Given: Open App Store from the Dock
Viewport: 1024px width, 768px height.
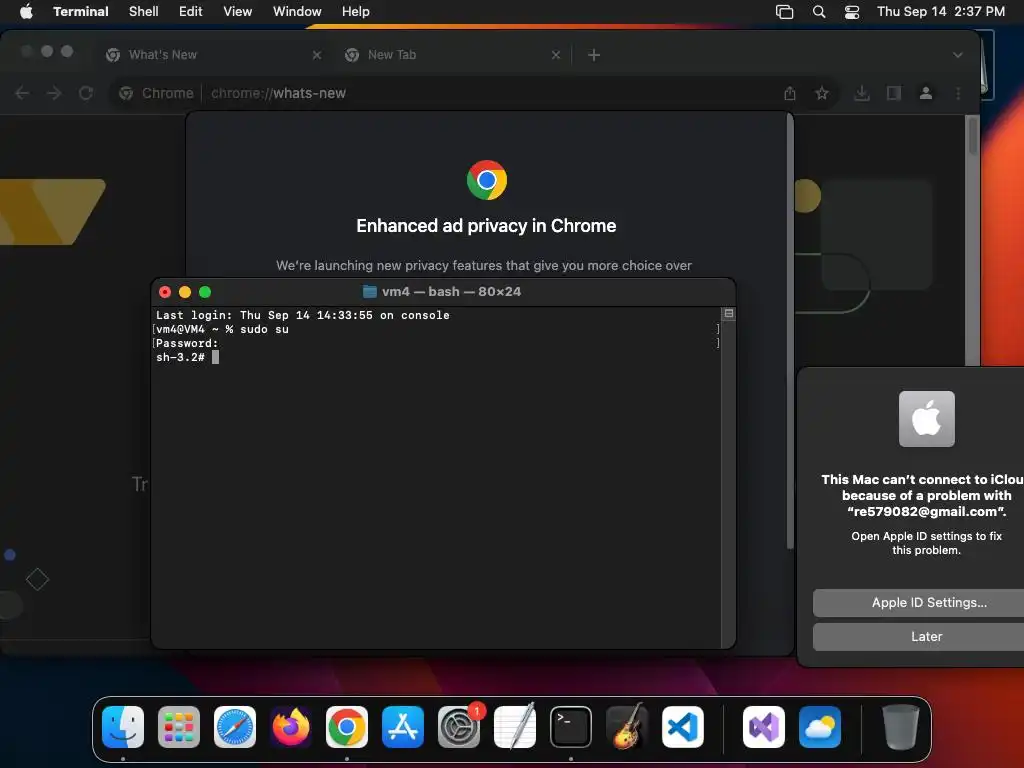Looking at the screenshot, I should coord(403,727).
